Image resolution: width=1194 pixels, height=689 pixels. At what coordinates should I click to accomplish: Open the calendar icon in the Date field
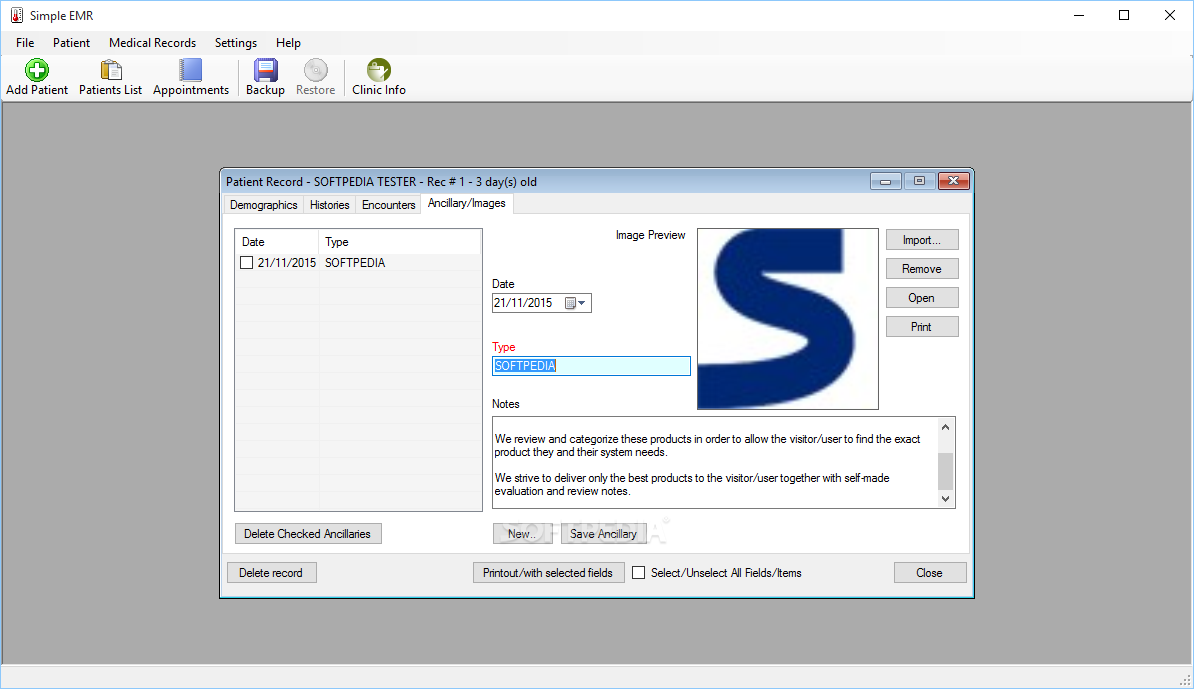(x=570, y=303)
